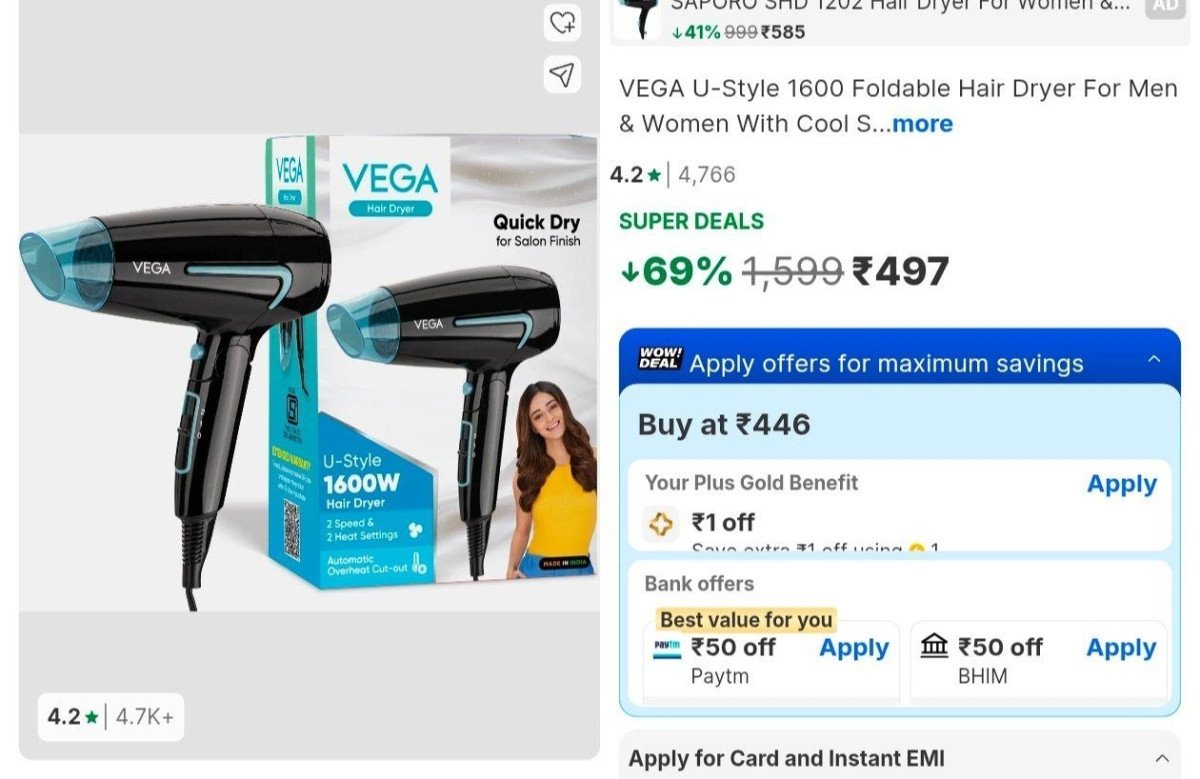Image resolution: width=1200 pixels, height=779 pixels.
Task: Click the Paytm logo icon
Action: coord(666,647)
